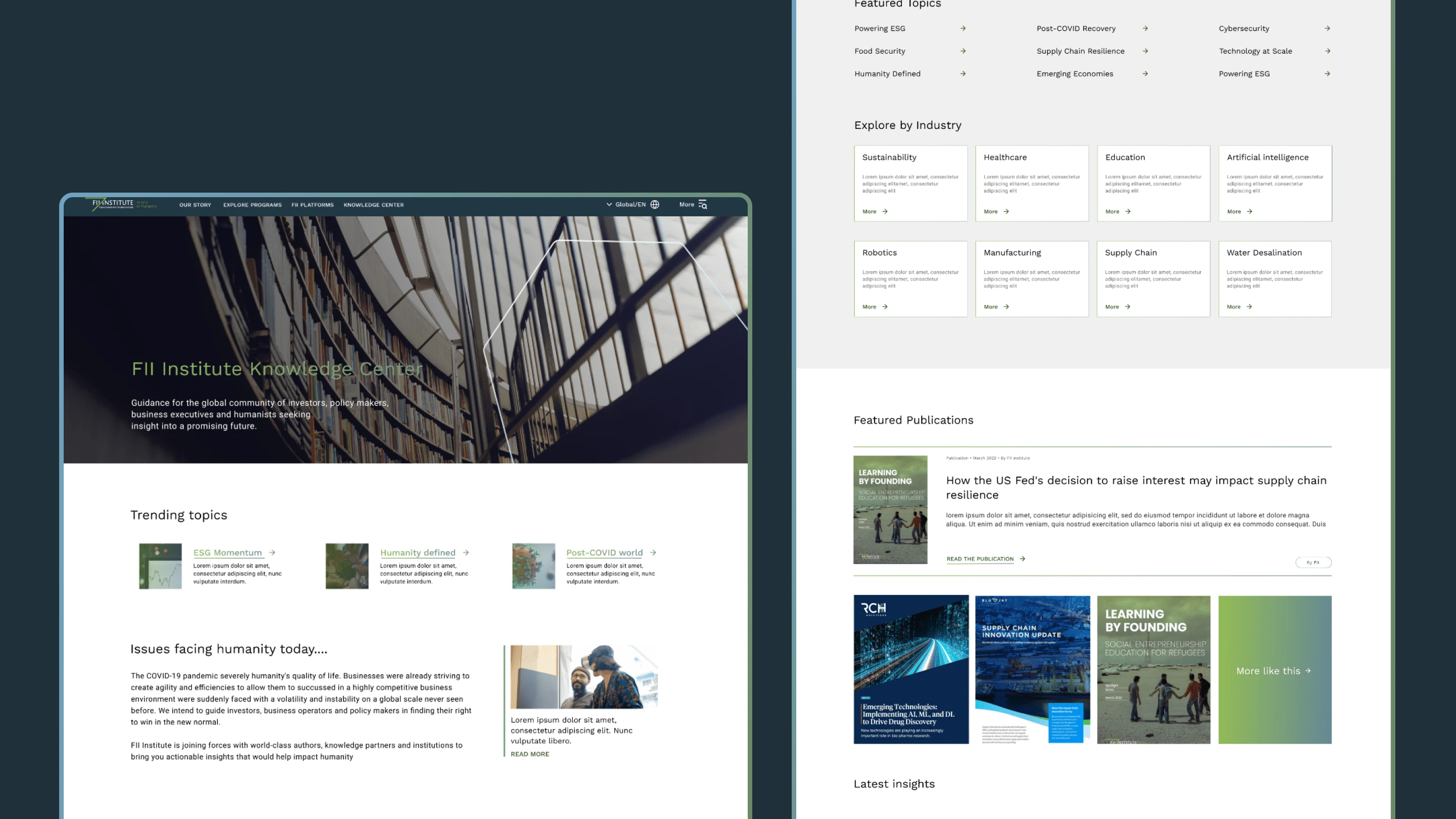Screen dimensions: 1456x819
Task: Select the Water Desalination card title
Action: pyautogui.click(x=1264, y=253)
